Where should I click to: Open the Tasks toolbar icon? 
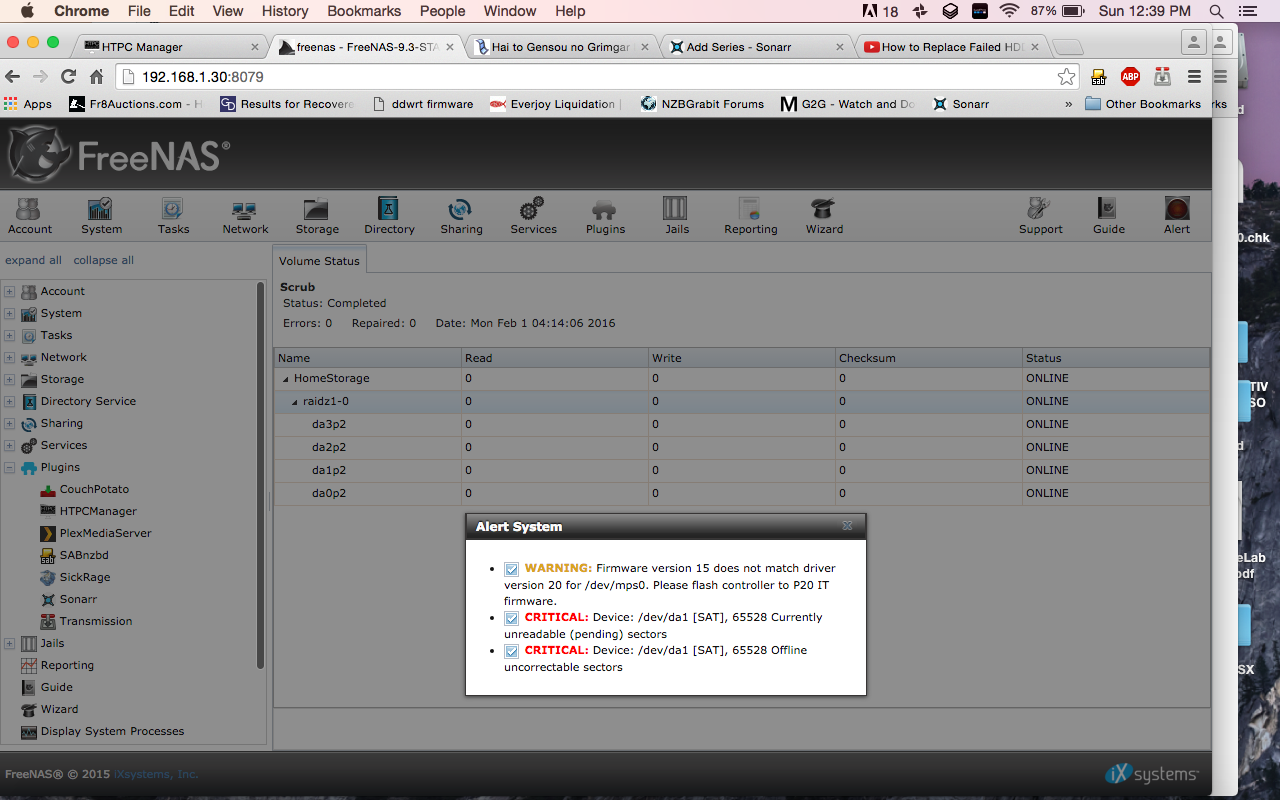[x=173, y=215]
